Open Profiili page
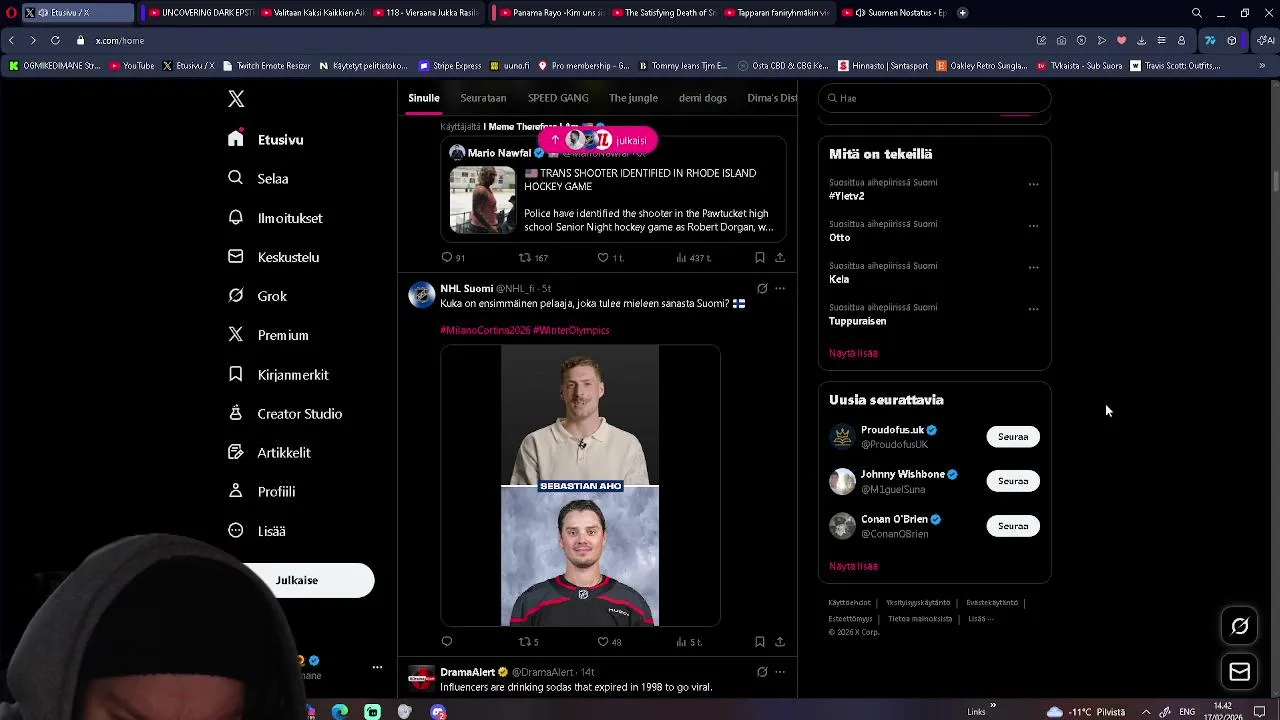Image resolution: width=1280 pixels, height=720 pixels. 261,492
